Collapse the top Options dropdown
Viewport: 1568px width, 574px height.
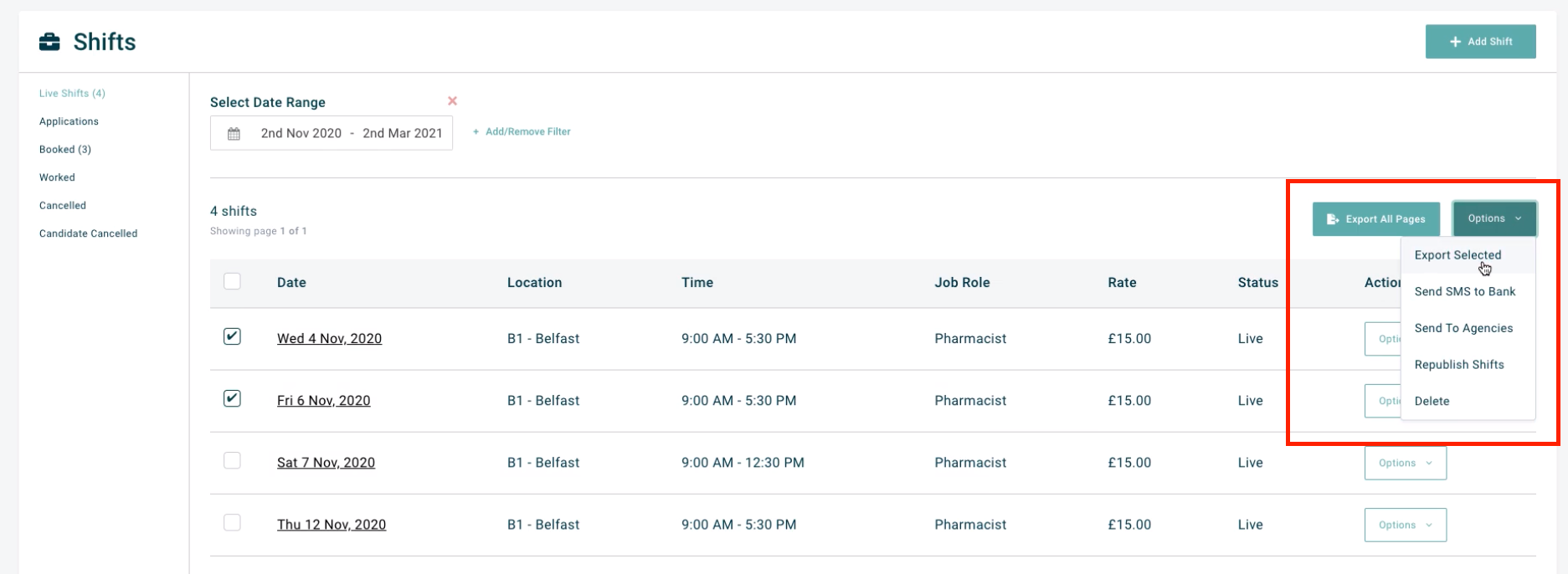[x=1494, y=218]
